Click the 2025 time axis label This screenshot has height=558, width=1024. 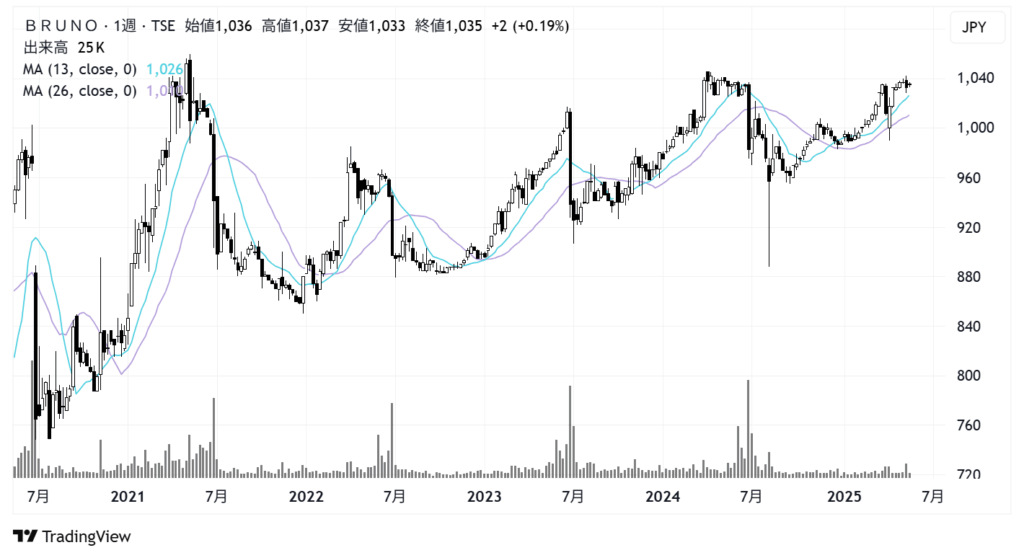(x=844, y=497)
